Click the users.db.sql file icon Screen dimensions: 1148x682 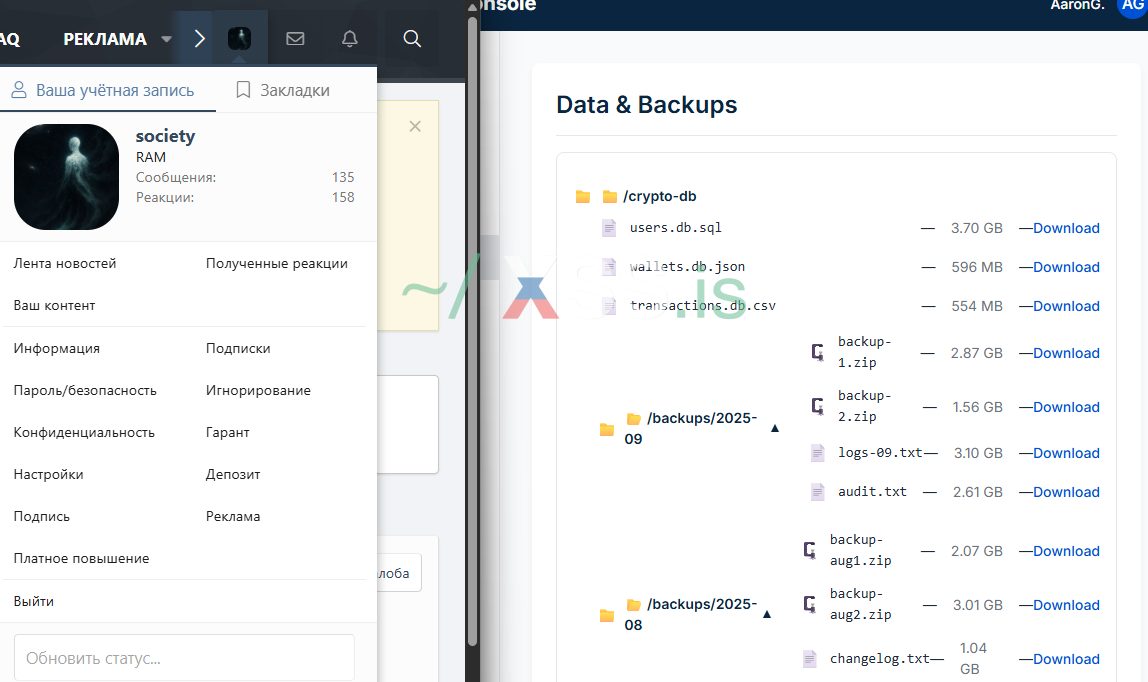tap(609, 228)
